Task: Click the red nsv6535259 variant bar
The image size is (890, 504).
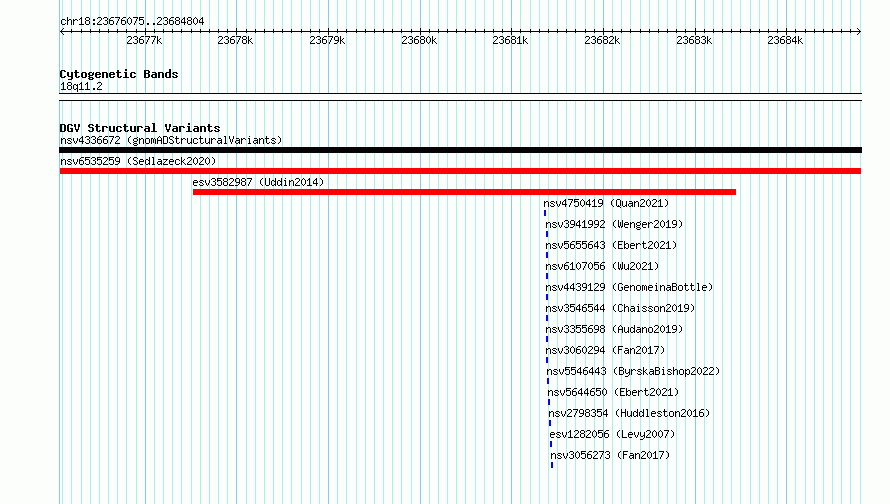Action: (x=460, y=171)
